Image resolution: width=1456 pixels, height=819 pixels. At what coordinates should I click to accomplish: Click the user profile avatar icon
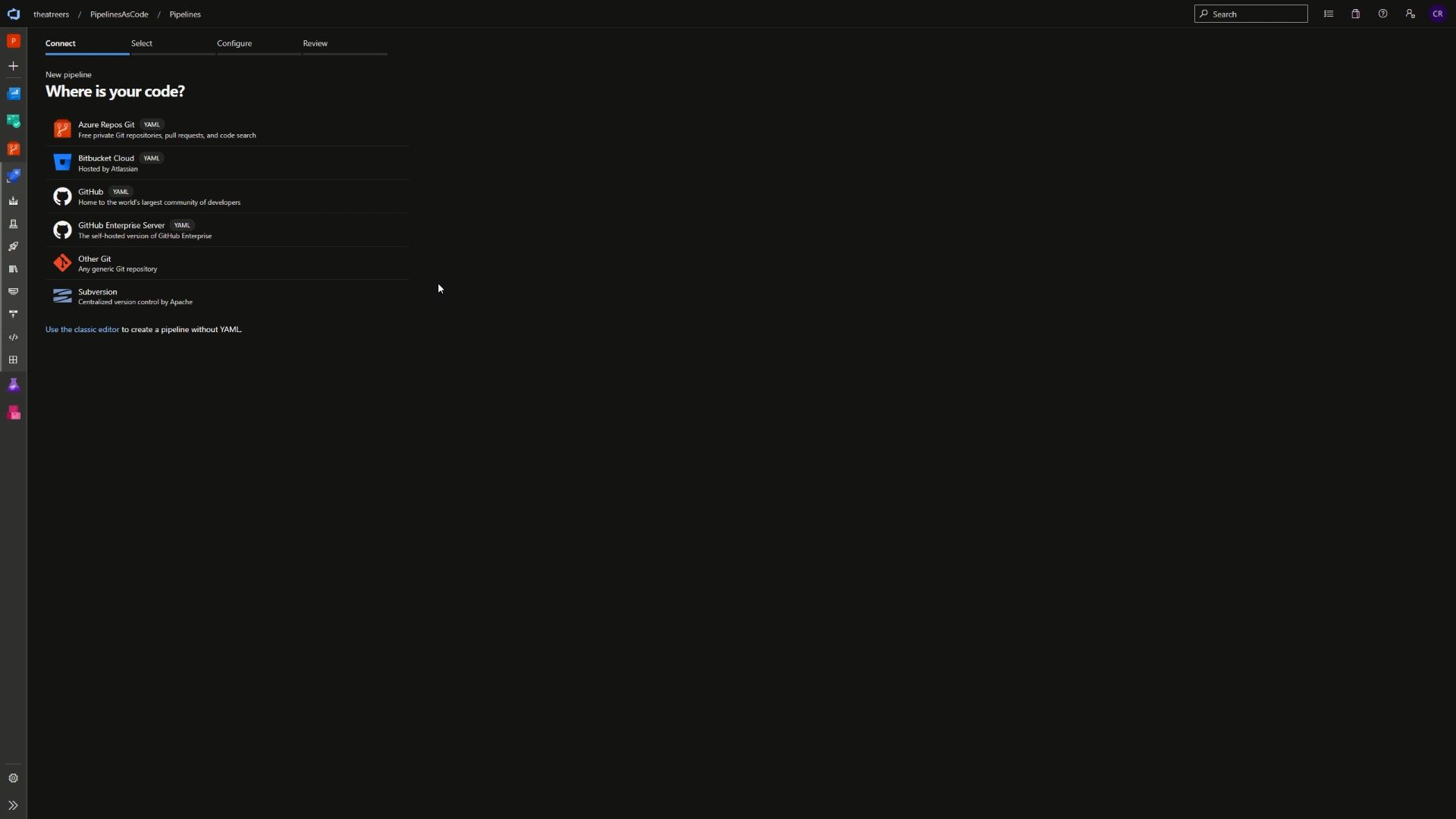pyautogui.click(x=1438, y=13)
